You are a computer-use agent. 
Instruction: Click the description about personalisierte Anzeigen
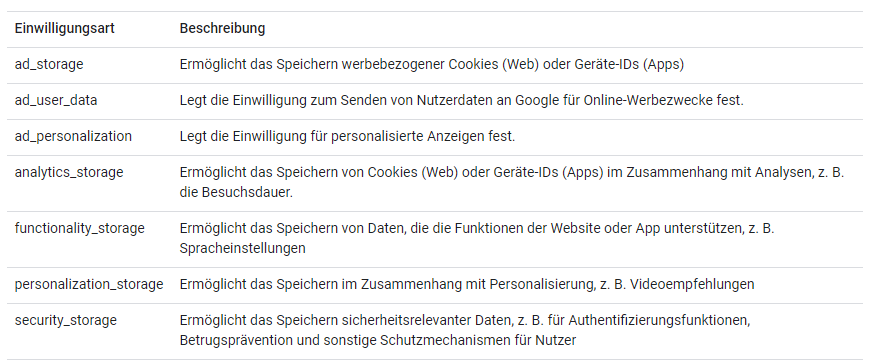pyautogui.click(x=347, y=136)
